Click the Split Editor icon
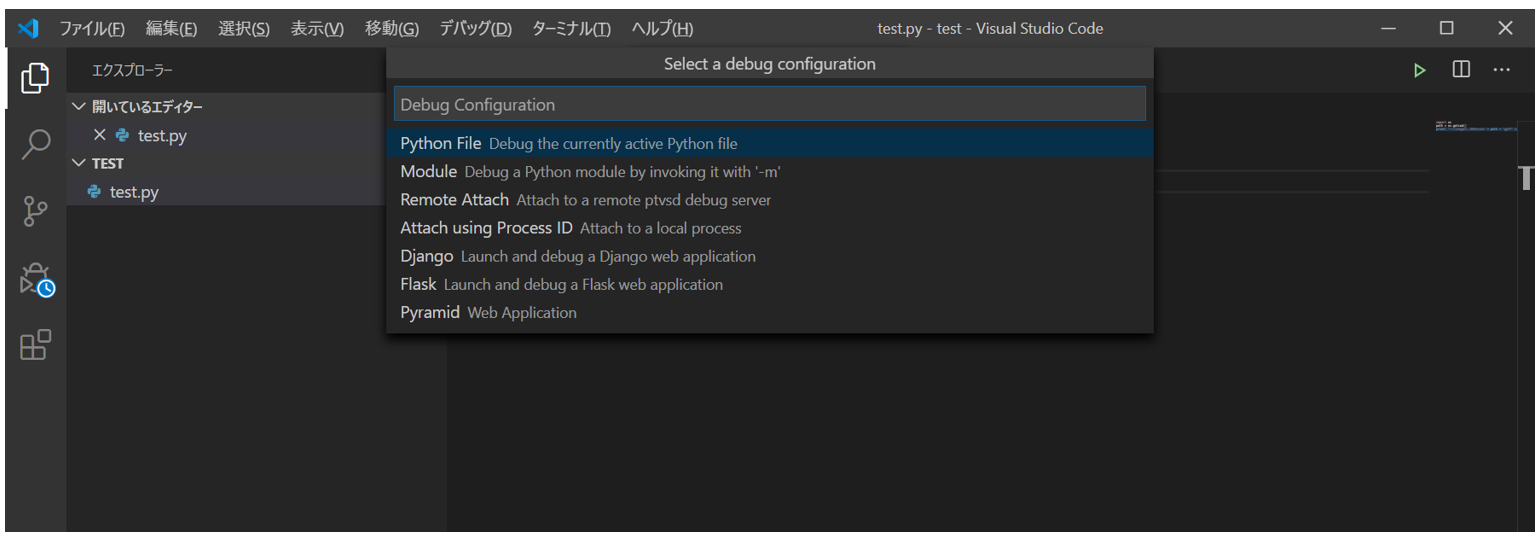 click(1461, 70)
